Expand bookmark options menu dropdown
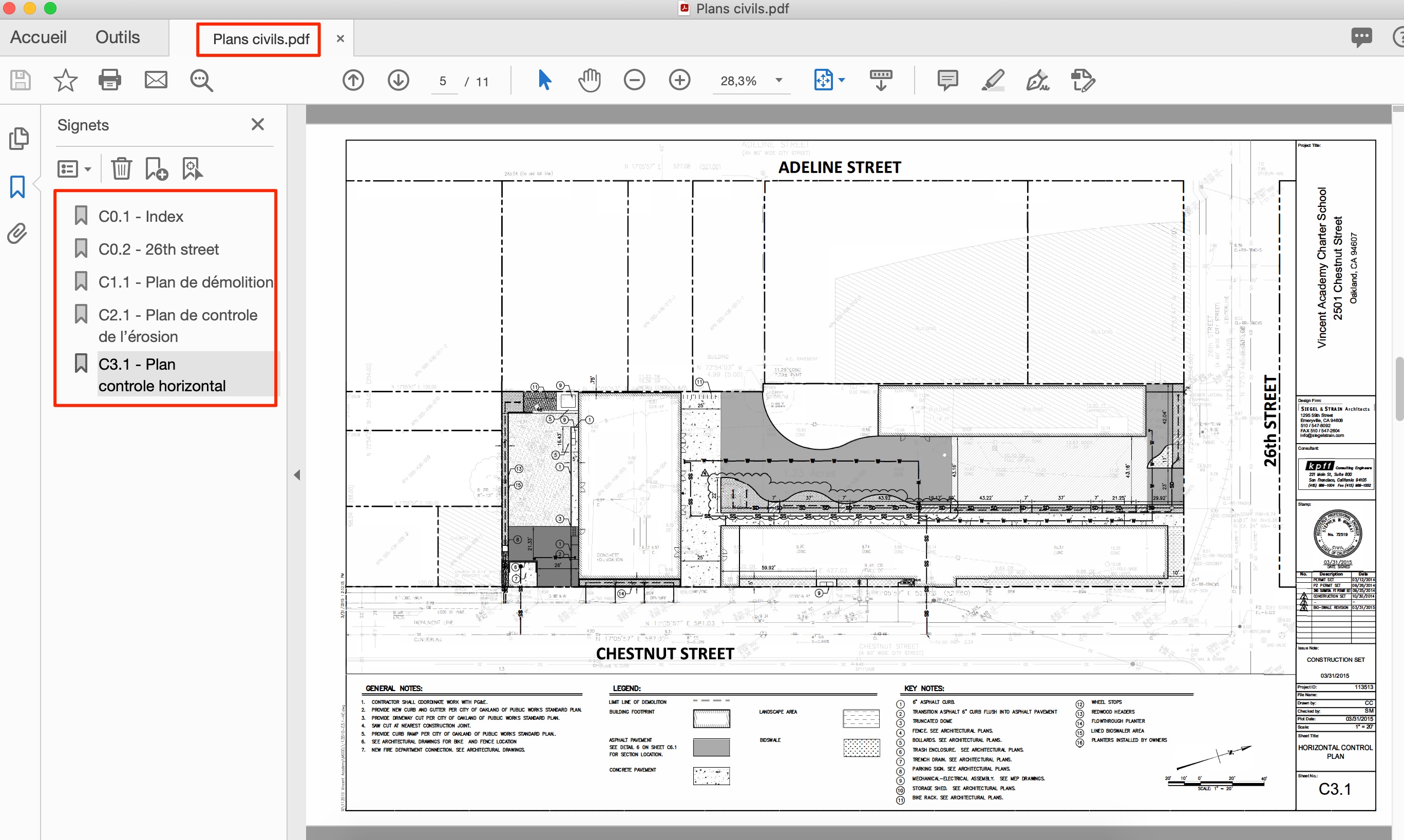 click(88, 169)
